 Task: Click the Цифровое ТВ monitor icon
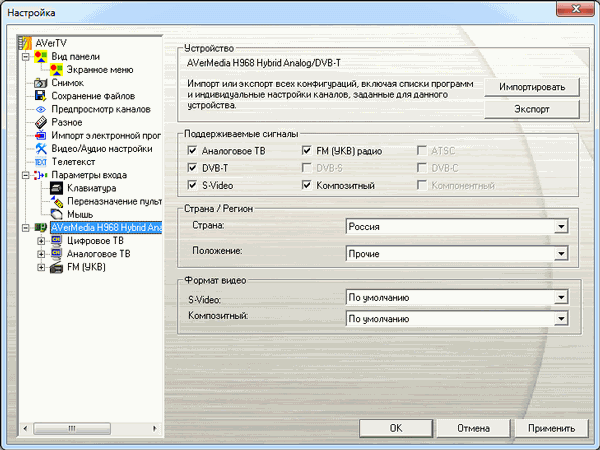click(57, 241)
